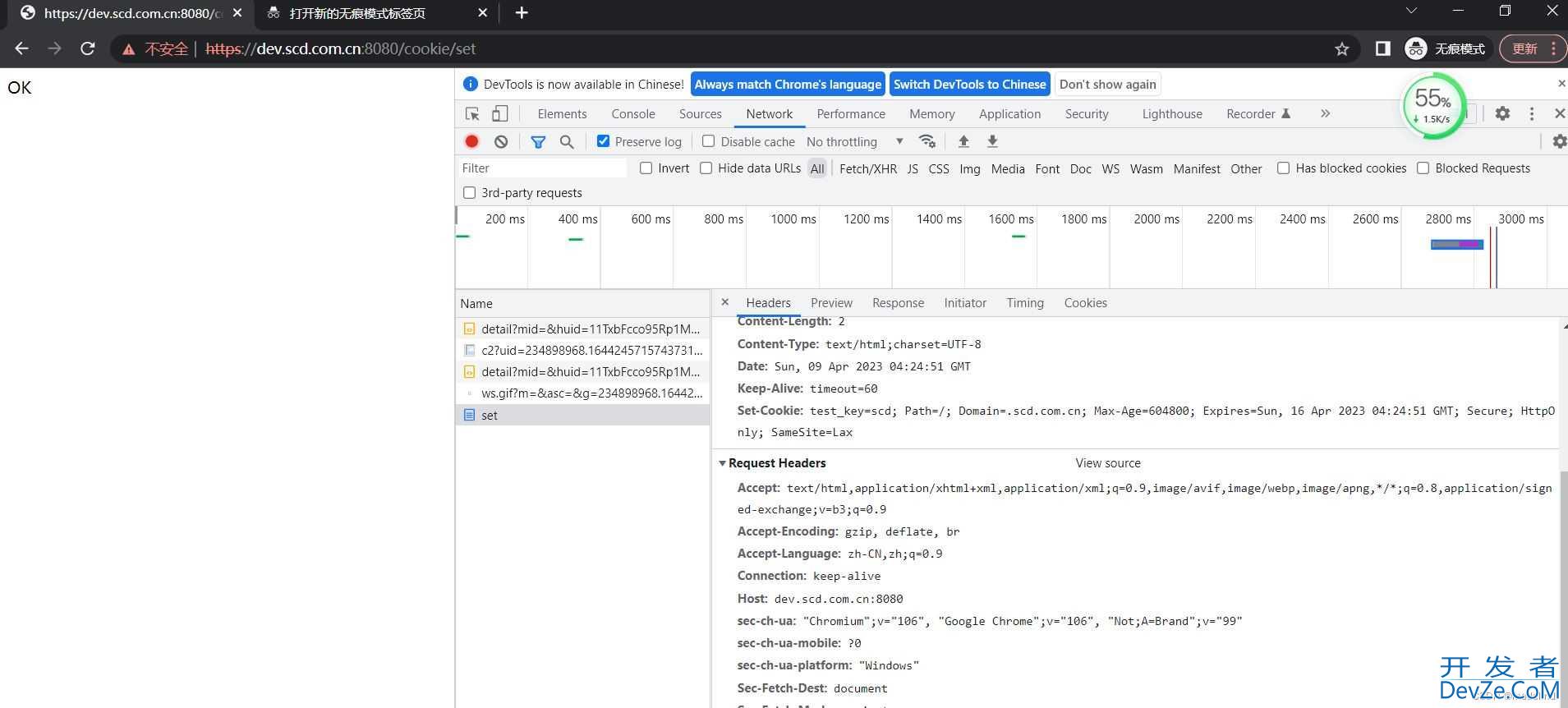1568x708 pixels.
Task: Open the throttling dropdown
Action: (855, 141)
